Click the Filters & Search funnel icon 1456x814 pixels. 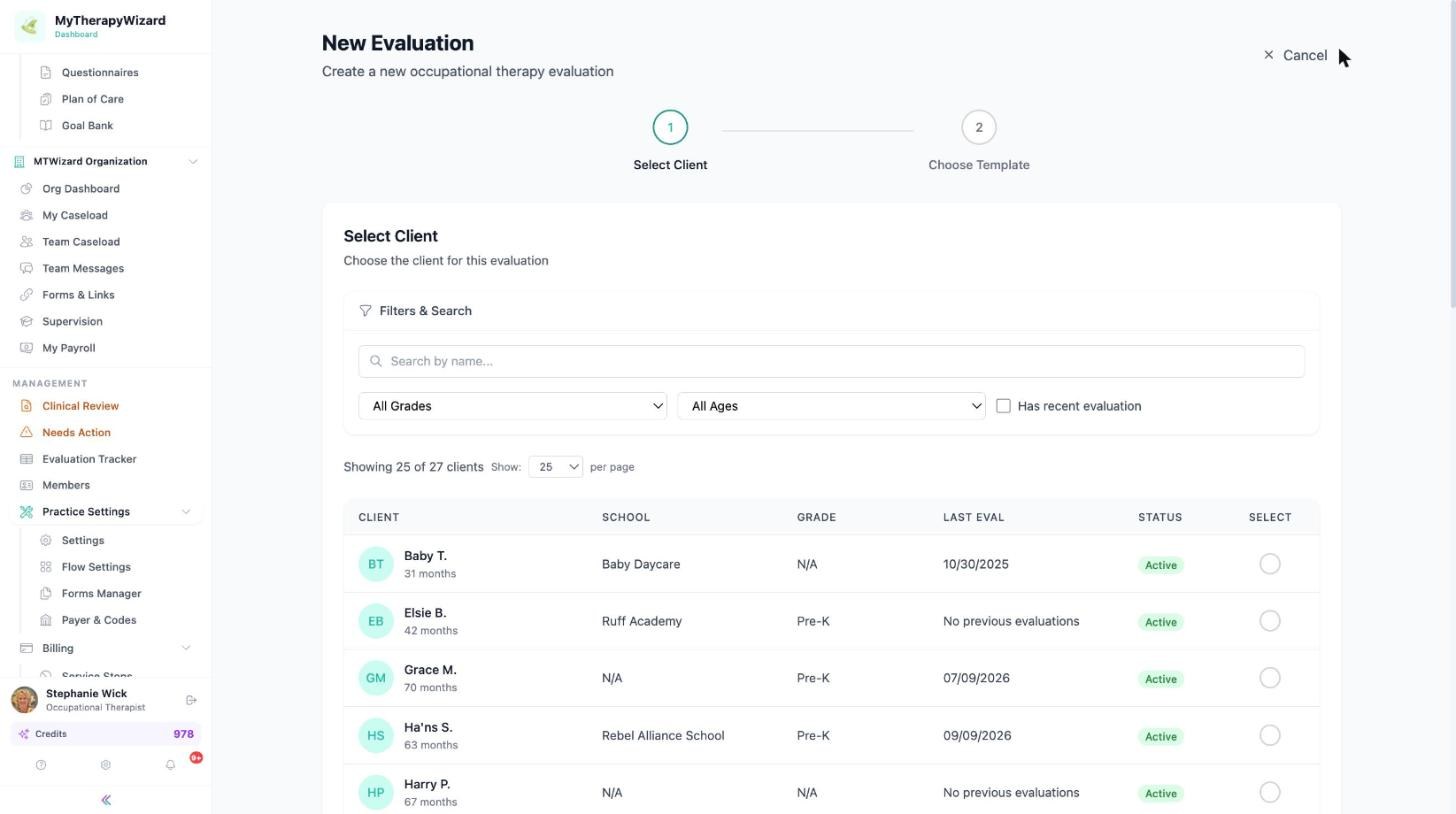point(365,311)
